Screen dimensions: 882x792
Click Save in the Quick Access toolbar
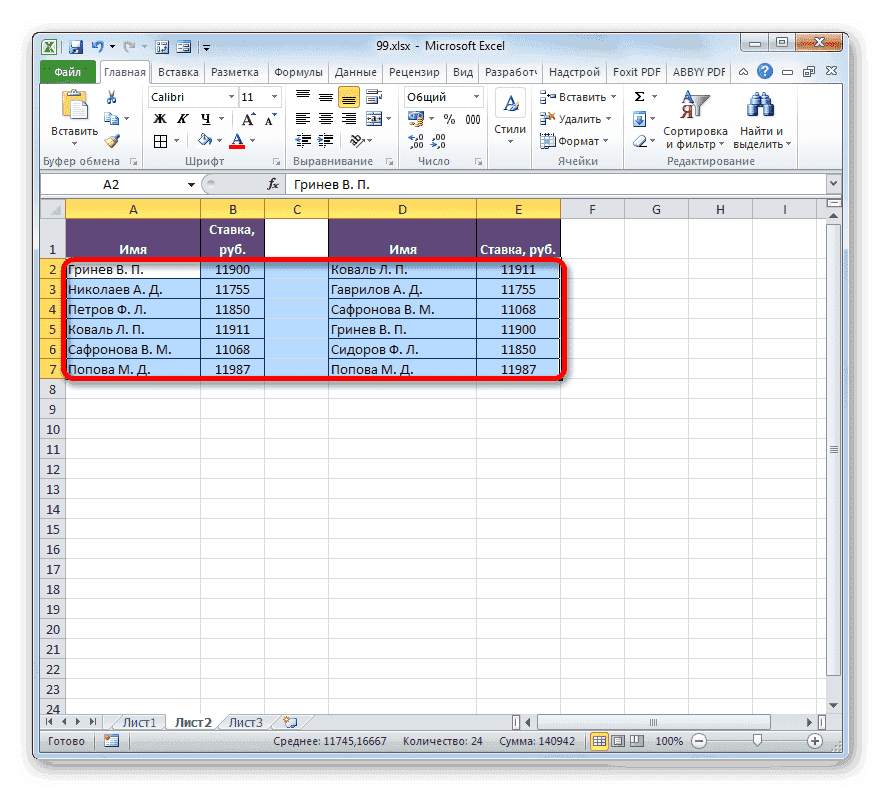(x=75, y=46)
